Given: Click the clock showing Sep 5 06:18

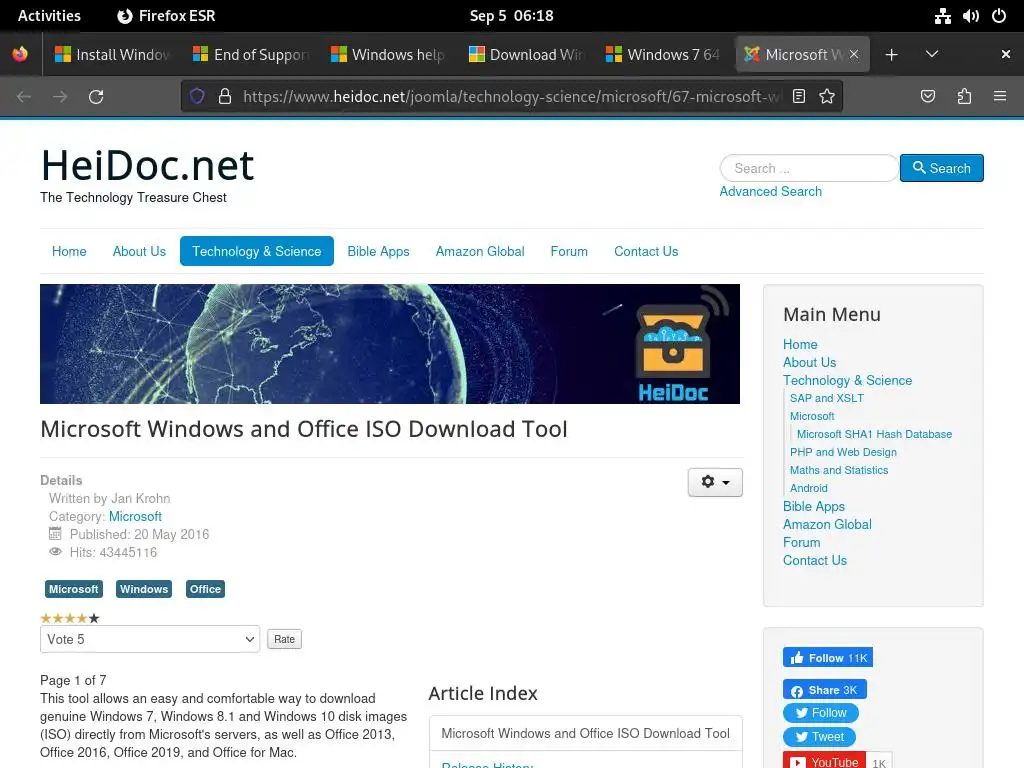Looking at the screenshot, I should coord(511,16).
